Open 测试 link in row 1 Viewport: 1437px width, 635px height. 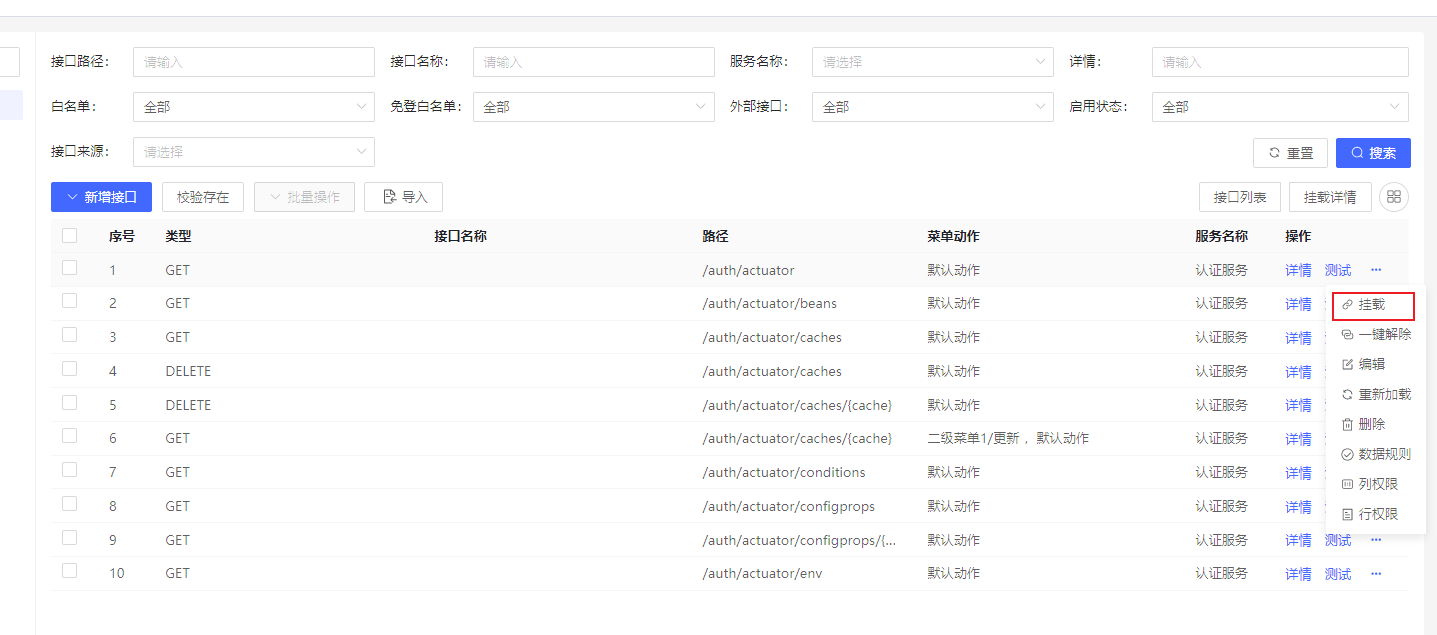tap(1338, 270)
